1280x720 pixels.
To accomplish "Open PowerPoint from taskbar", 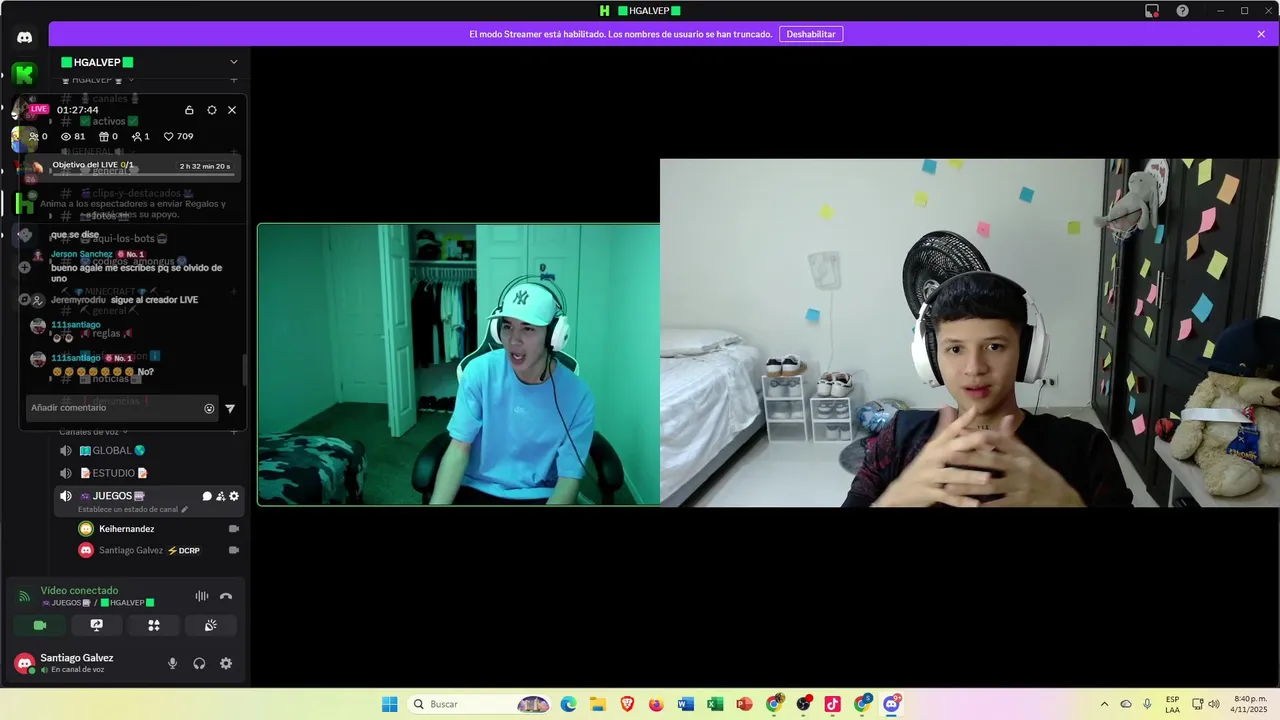I will (744, 704).
